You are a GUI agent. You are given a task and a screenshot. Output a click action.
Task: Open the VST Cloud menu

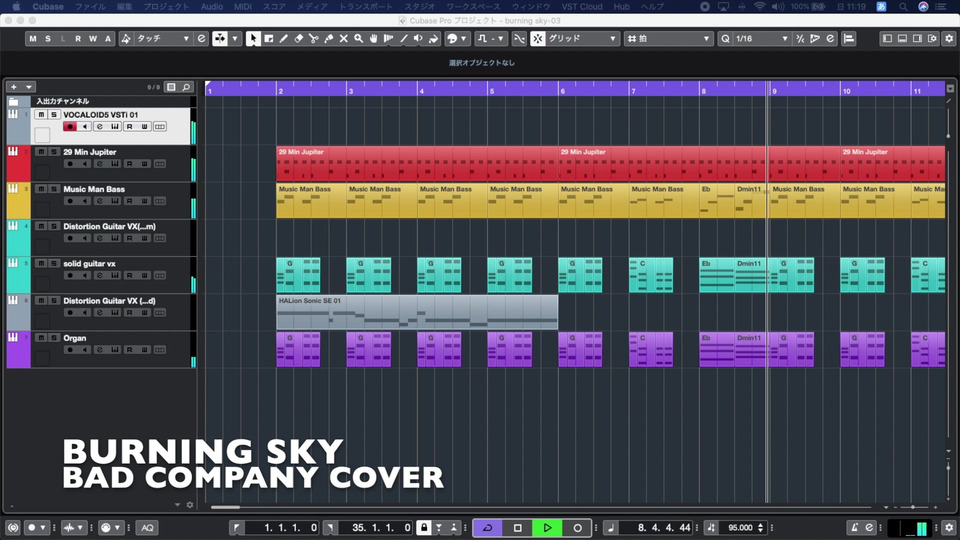pyautogui.click(x=582, y=7)
